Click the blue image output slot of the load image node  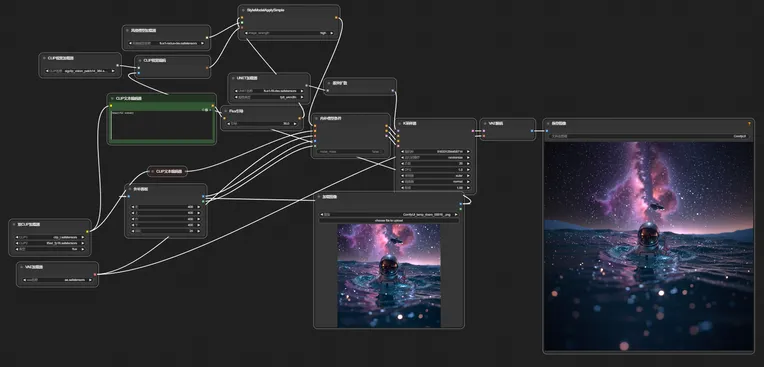[x=460, y=204]
